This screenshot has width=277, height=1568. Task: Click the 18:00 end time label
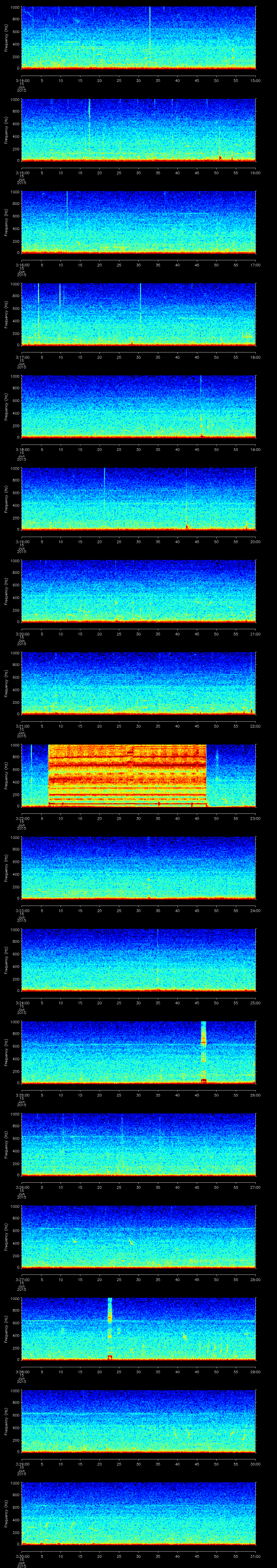click(255, 357)
